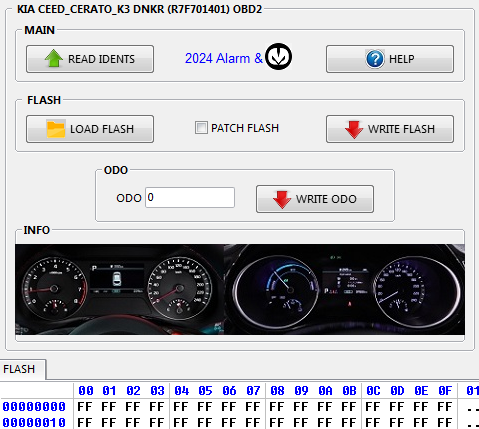The width and height of the screenshot is (479, 429).
Task: Select hex row address 00000010
Action: click(34, 422)
